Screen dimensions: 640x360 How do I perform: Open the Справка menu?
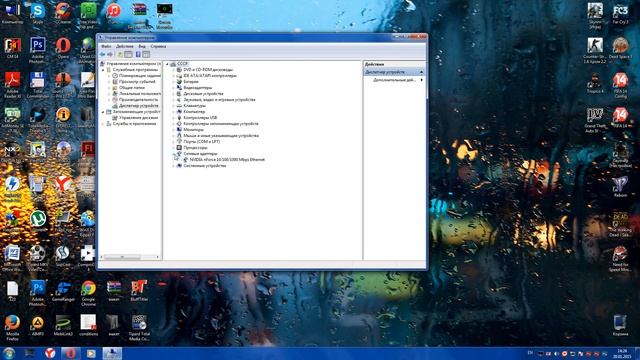[158, 47]
